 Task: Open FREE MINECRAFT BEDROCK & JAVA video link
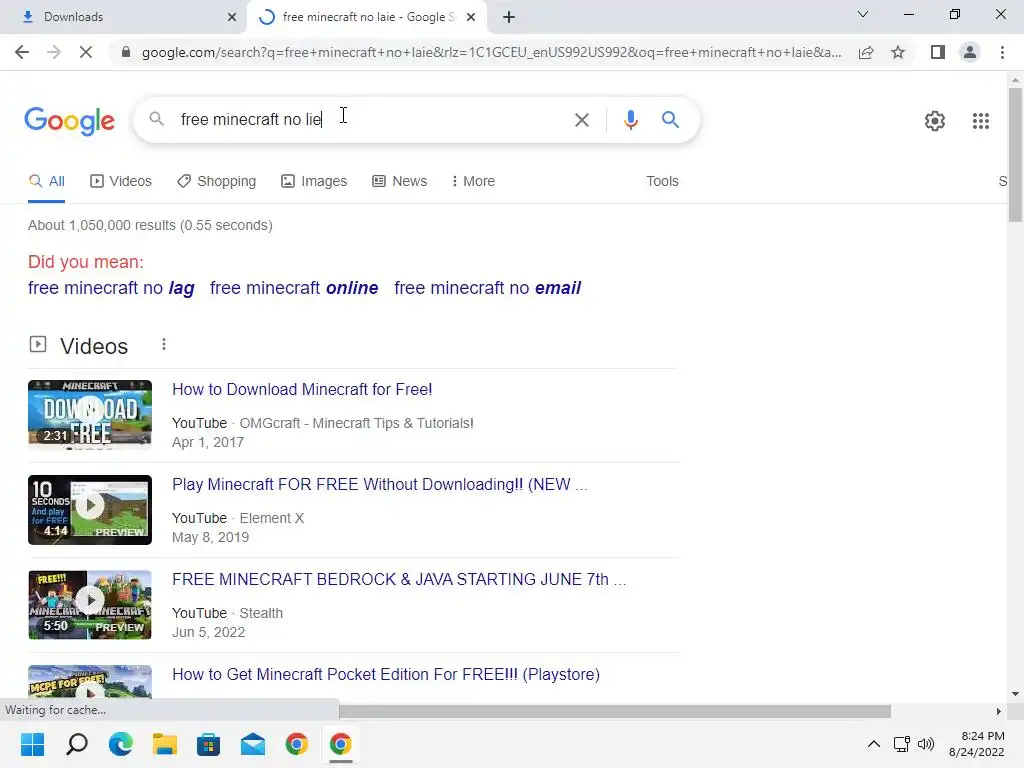tap(399, 580)
